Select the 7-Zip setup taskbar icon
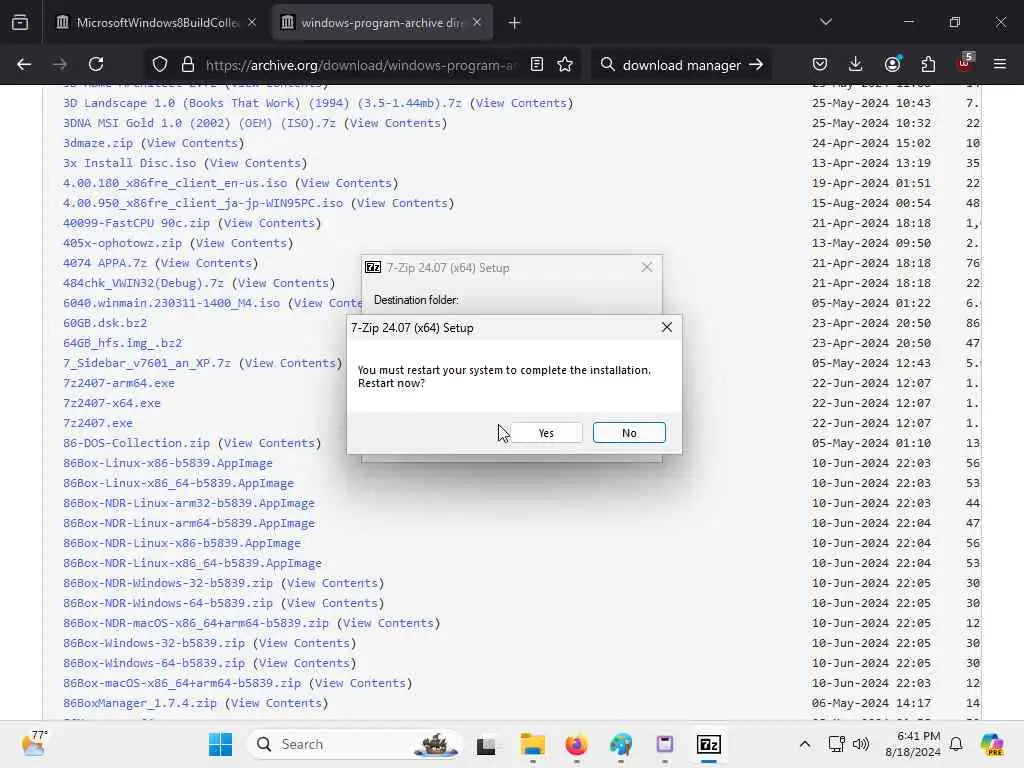Screen dimensions: 1024x768 709,744
